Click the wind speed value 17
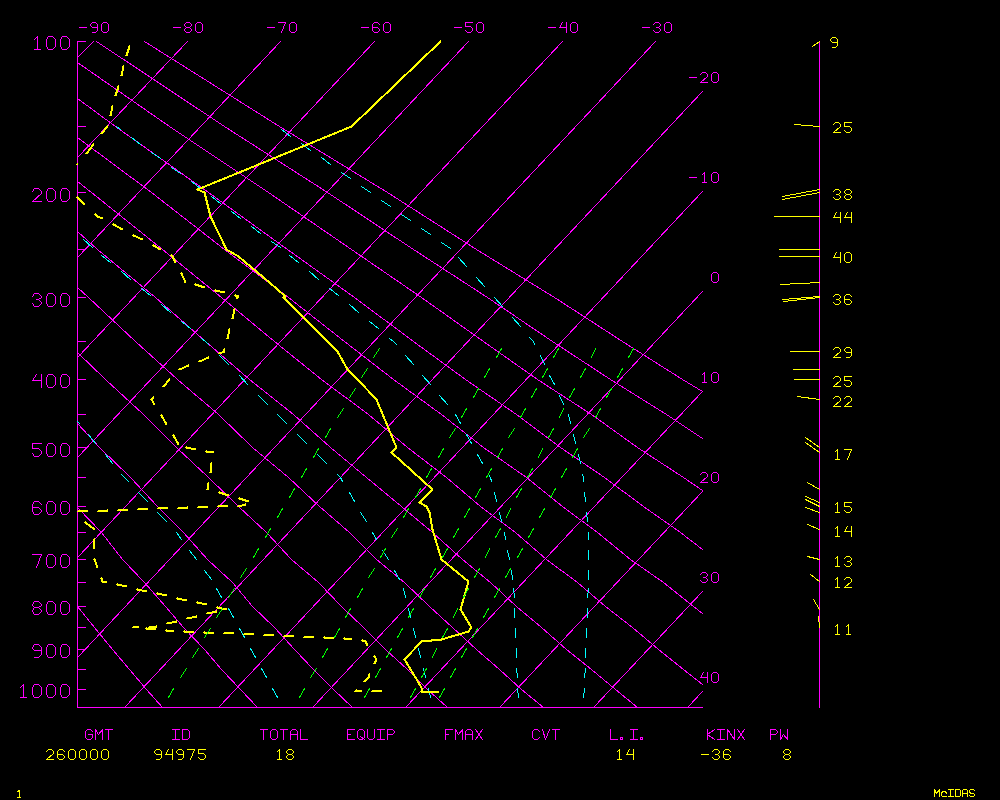This screenshot has width=1000, height=800. coord(842,455)
